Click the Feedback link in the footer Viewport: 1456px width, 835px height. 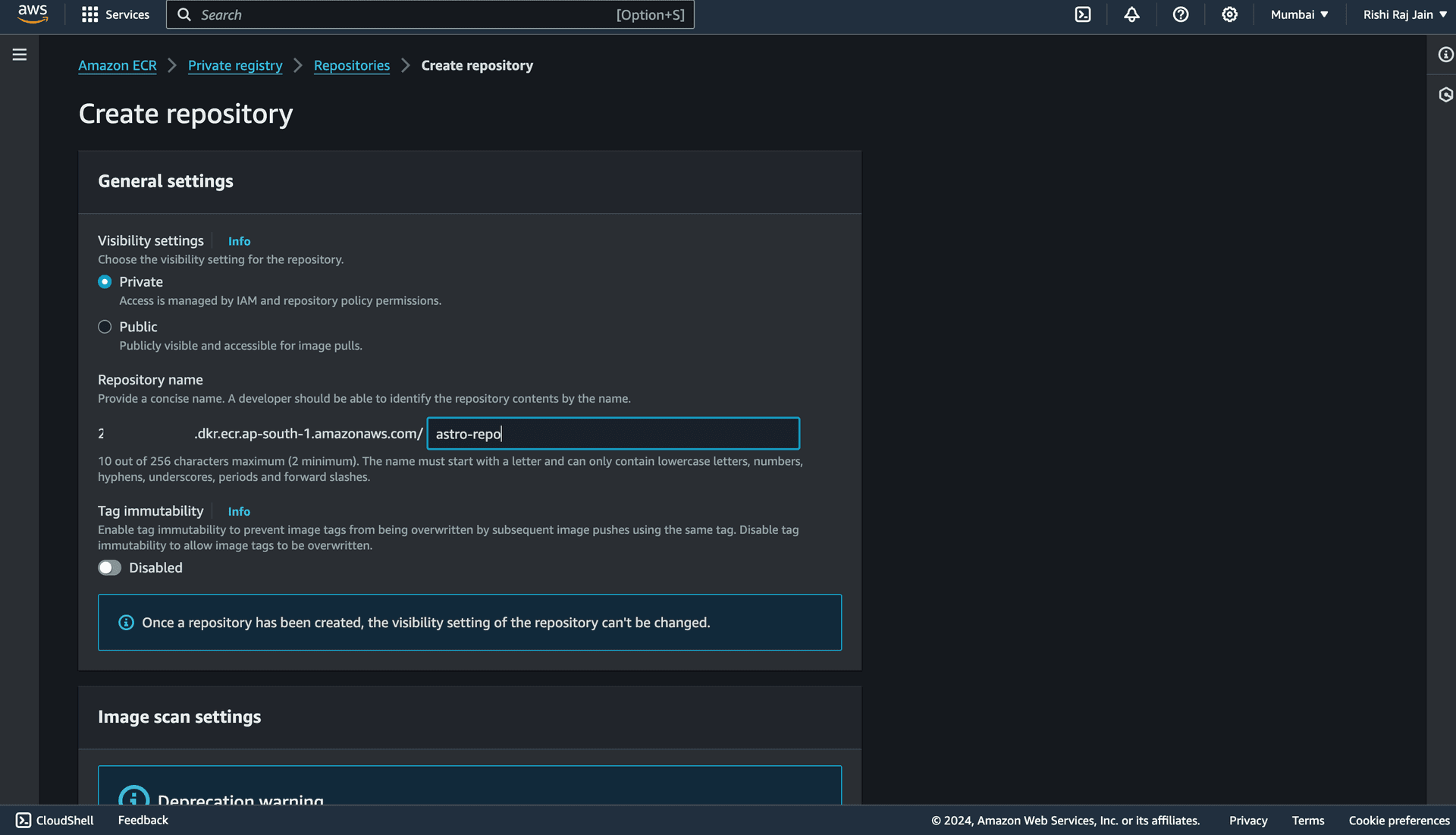point(143,820)
